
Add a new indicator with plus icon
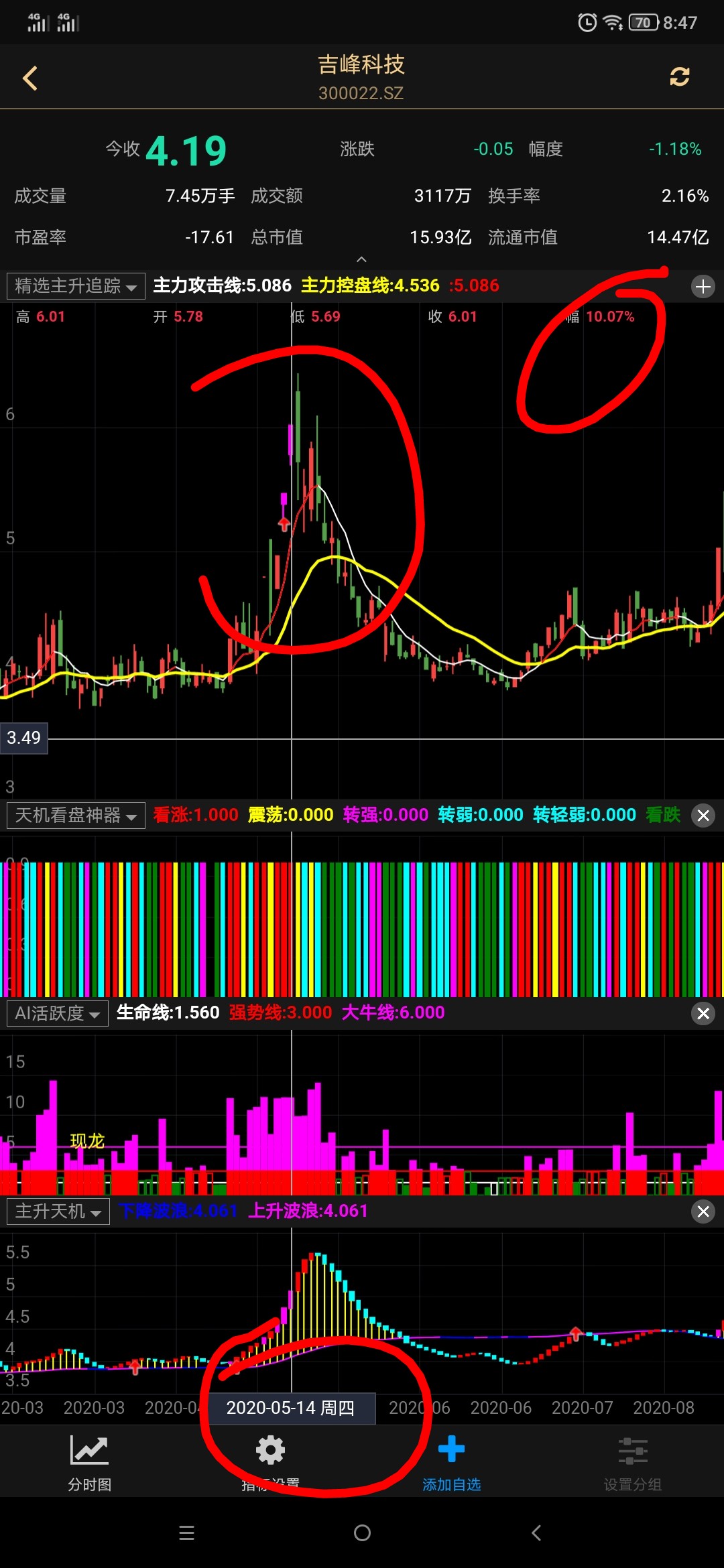click(703, 287)
